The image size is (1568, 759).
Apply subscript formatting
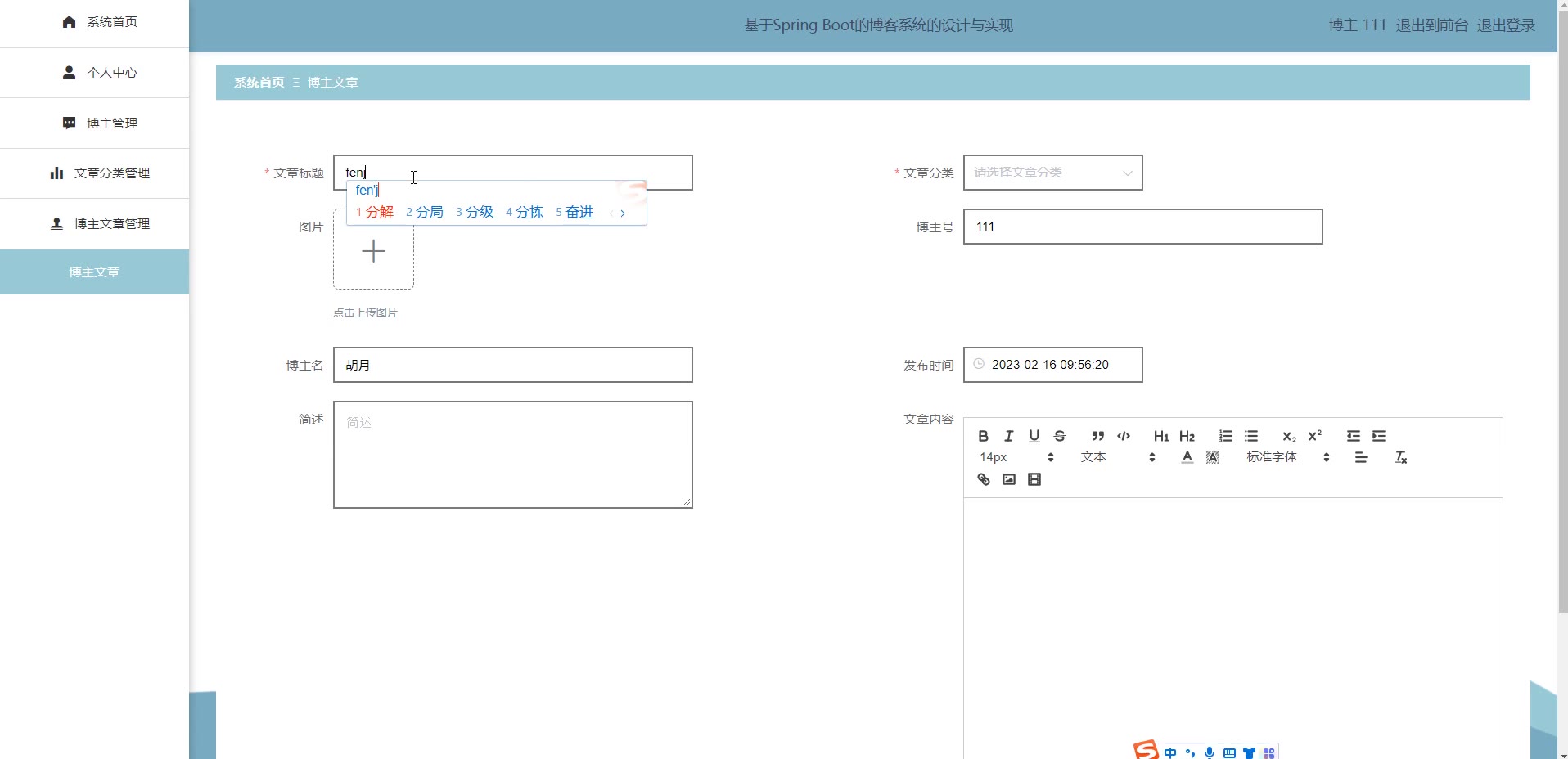pyautogui.click(x=1289, y=436)
